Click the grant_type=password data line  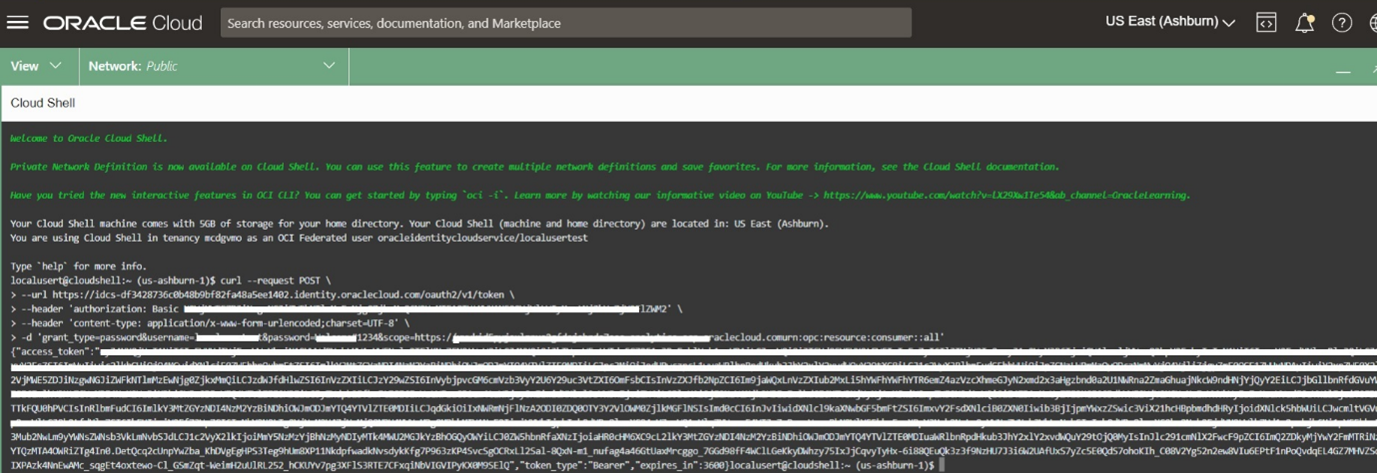[x=477, y=338]
